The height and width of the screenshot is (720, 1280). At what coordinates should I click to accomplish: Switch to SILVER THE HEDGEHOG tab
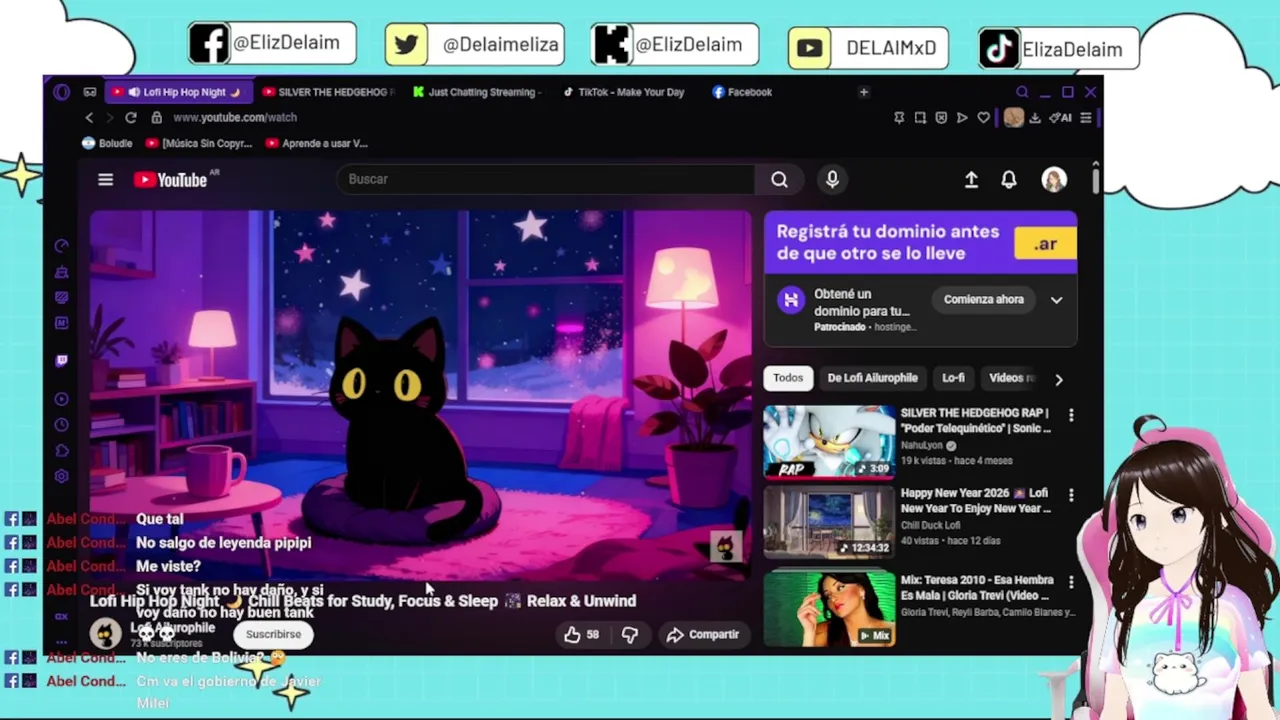click(329, 92)
